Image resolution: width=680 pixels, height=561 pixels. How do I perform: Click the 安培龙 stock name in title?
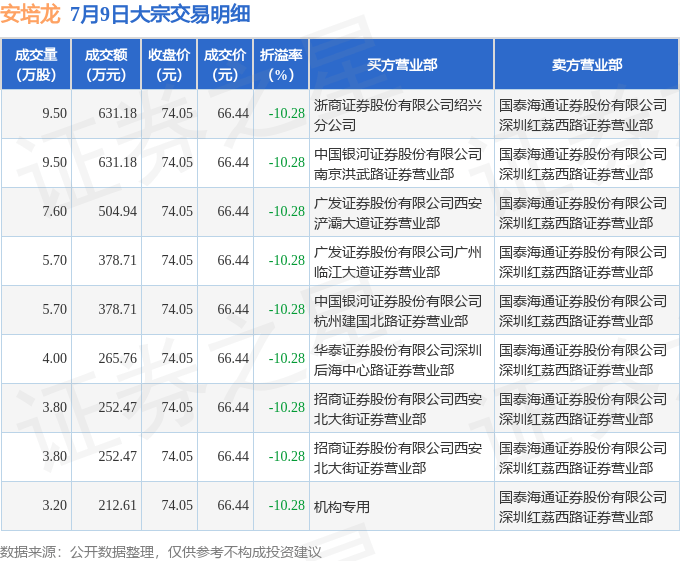point(30,14)
